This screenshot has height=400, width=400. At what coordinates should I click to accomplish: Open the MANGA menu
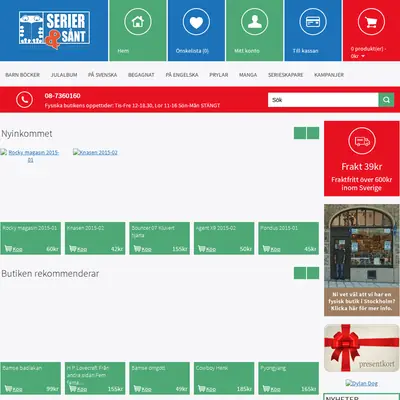pyautogui.click(x=248, y=75)
